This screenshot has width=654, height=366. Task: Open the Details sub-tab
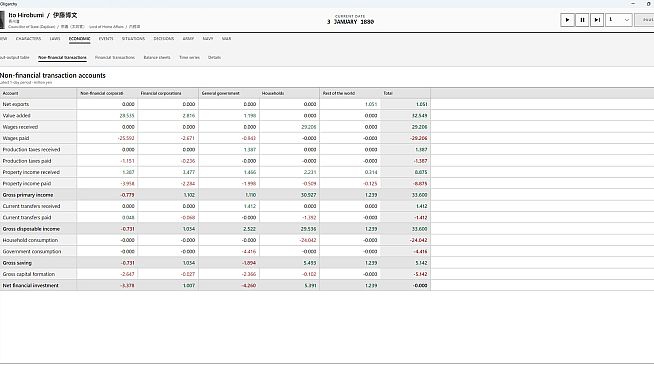point(214,58)
